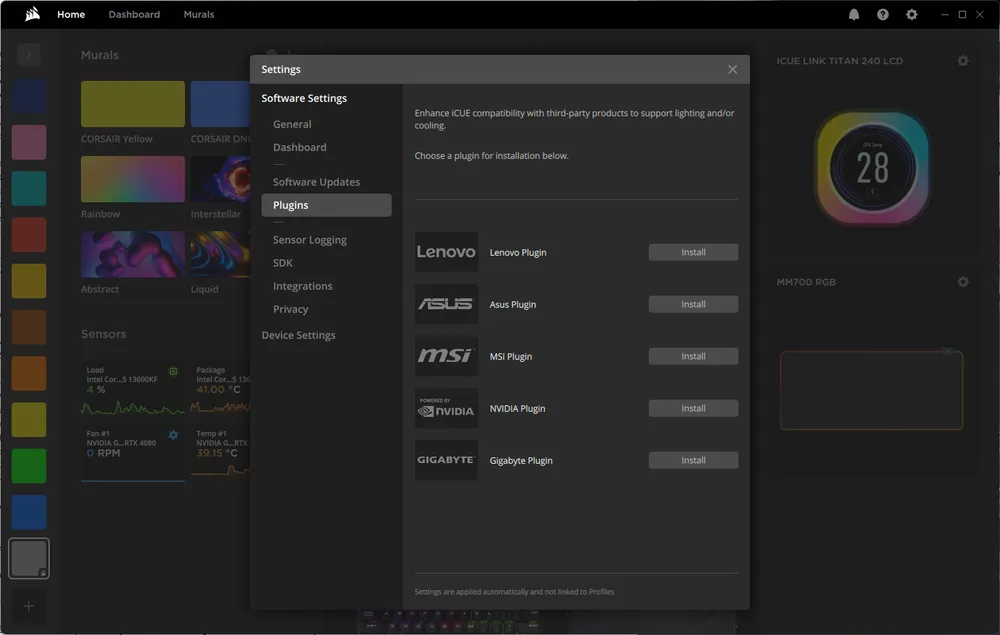Image resolution: width=1000 pixels, height=635 pixels.
Task: Select the Plugins settings page
Action: pos(327,205)
